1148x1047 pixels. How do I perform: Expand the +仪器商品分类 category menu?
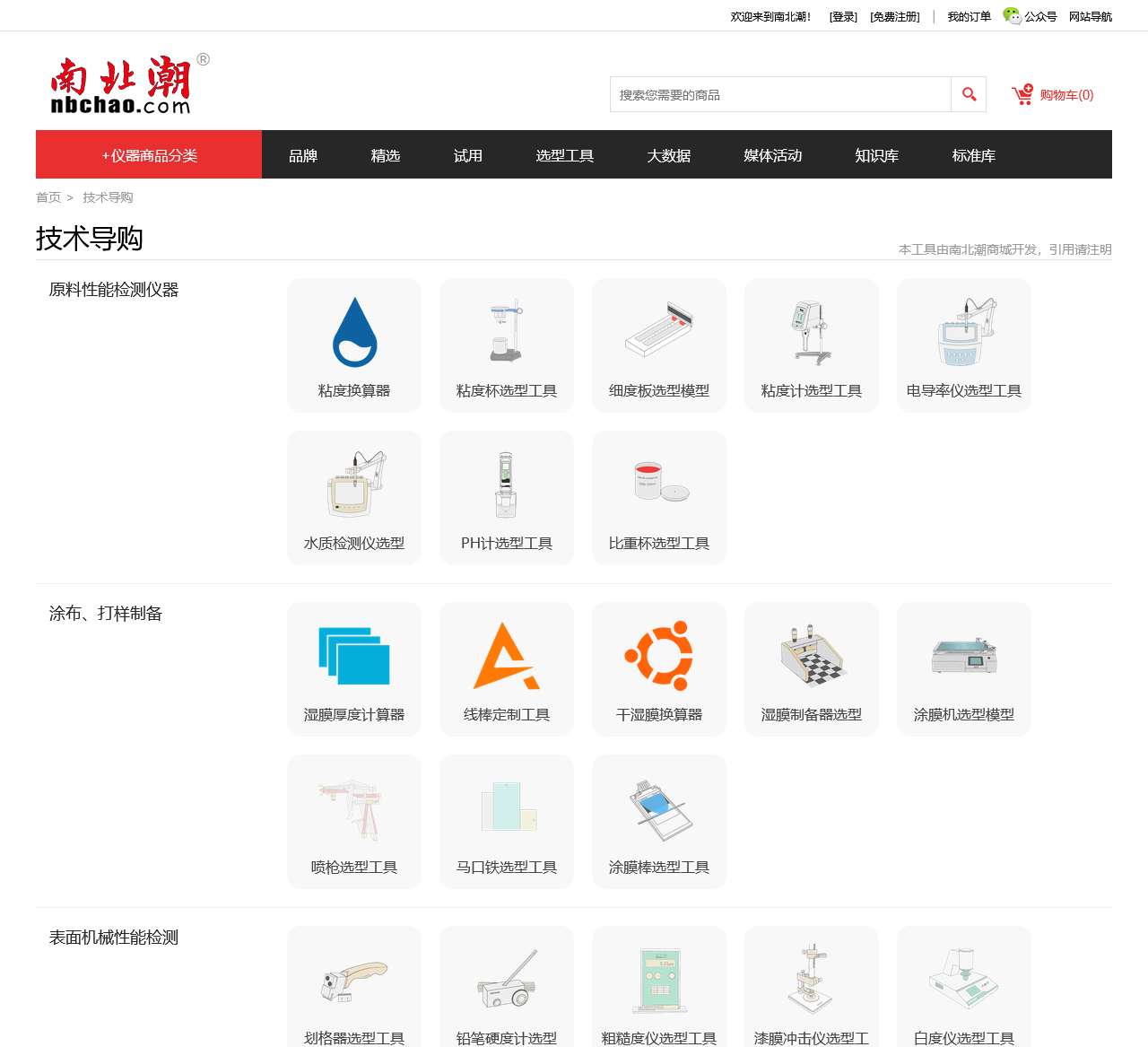pos(149,154)
